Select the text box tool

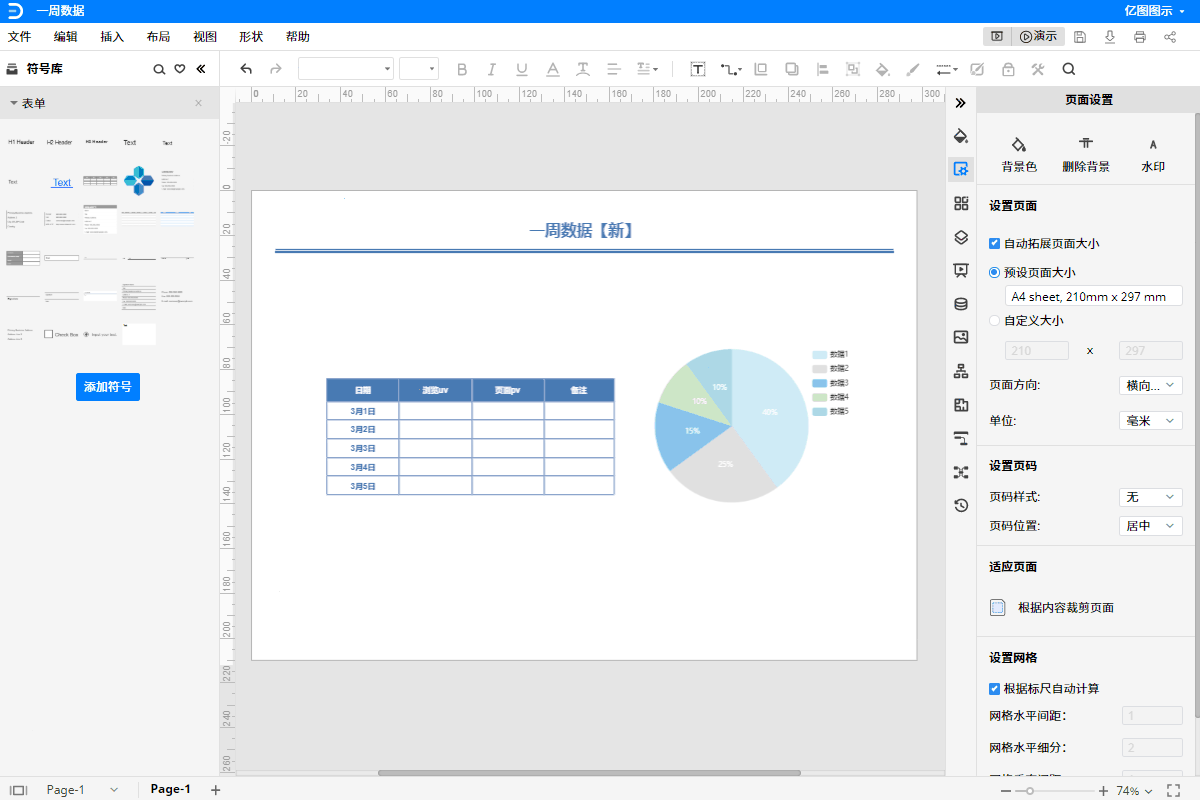point(698,69)
